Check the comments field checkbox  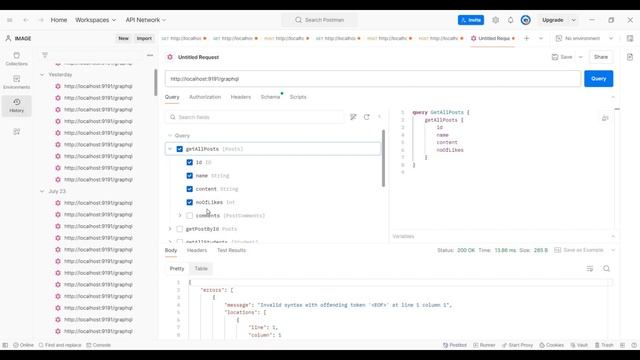(x=189, y=216)
